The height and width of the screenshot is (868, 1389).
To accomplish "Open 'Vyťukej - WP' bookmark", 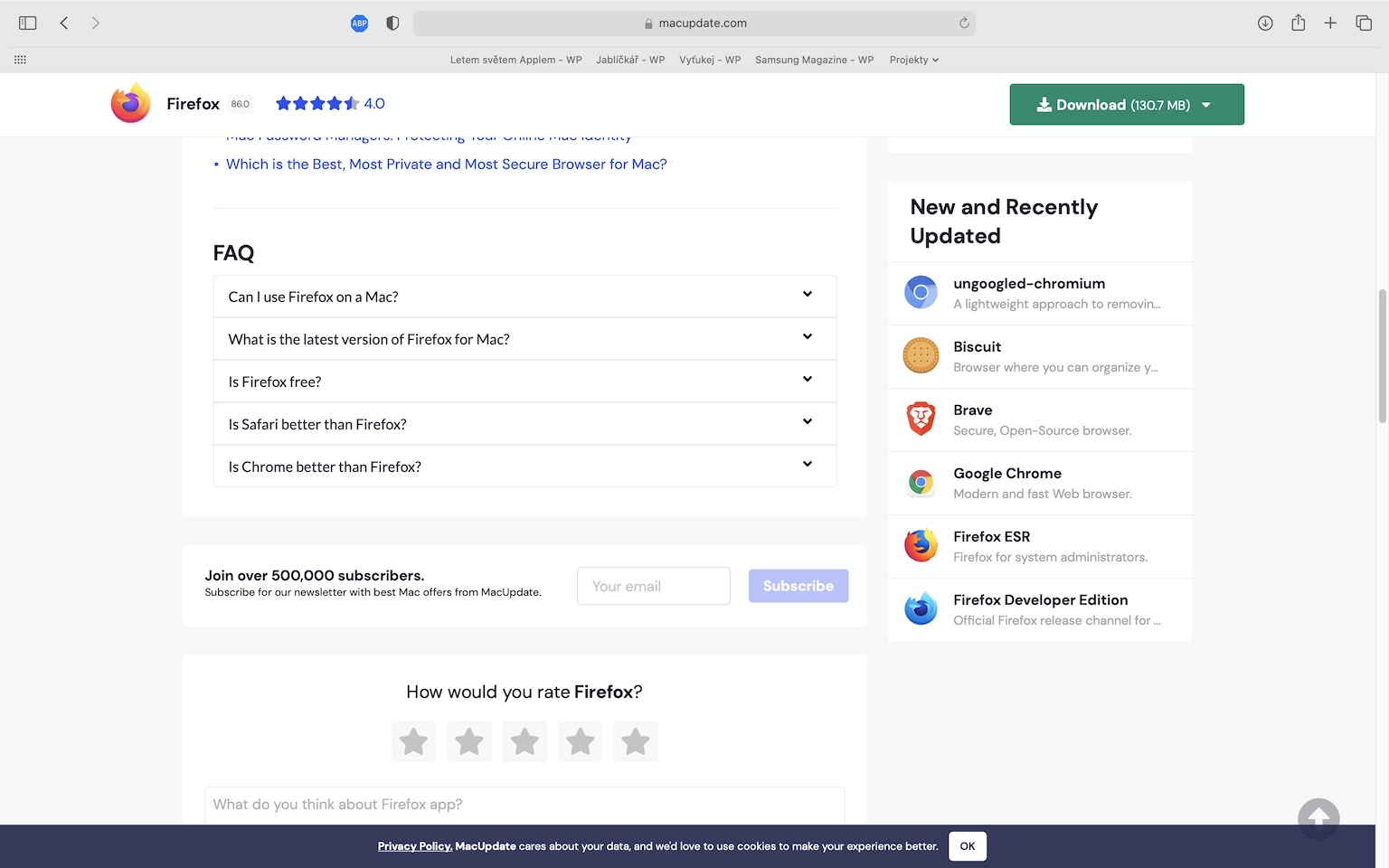I will click(x=710, y=60).
